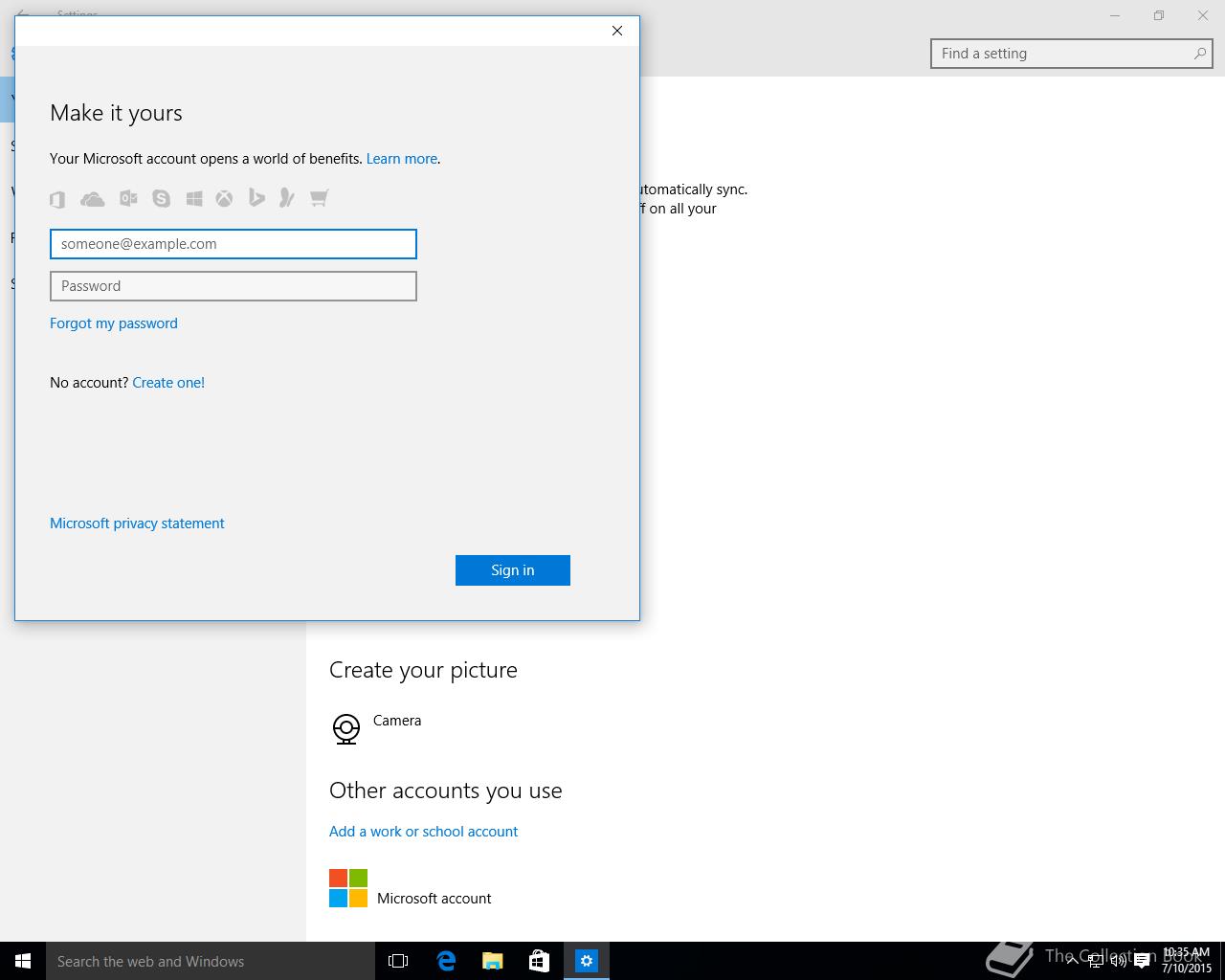Restore down the Settings window
This screenshot has width=1225, height=980.
[x=1159, y=15]
